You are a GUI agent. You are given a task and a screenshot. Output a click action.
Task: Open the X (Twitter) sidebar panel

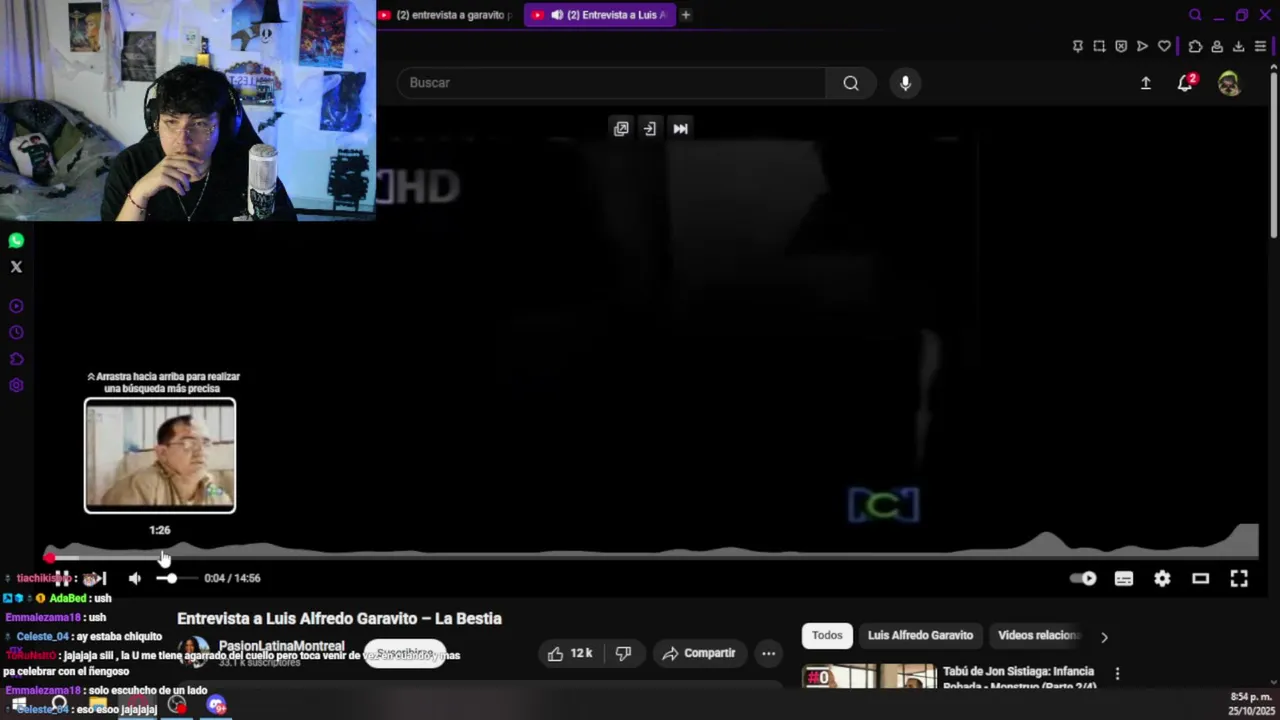tap(16, 267)
